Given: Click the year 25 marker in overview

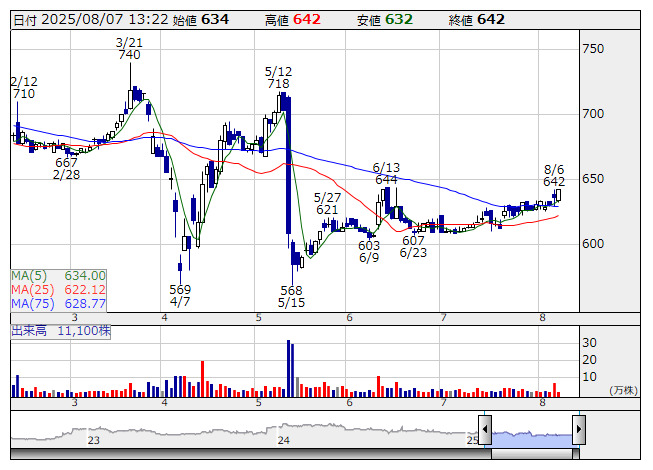Looking at the screenshot, I should (x=472, y=440).
